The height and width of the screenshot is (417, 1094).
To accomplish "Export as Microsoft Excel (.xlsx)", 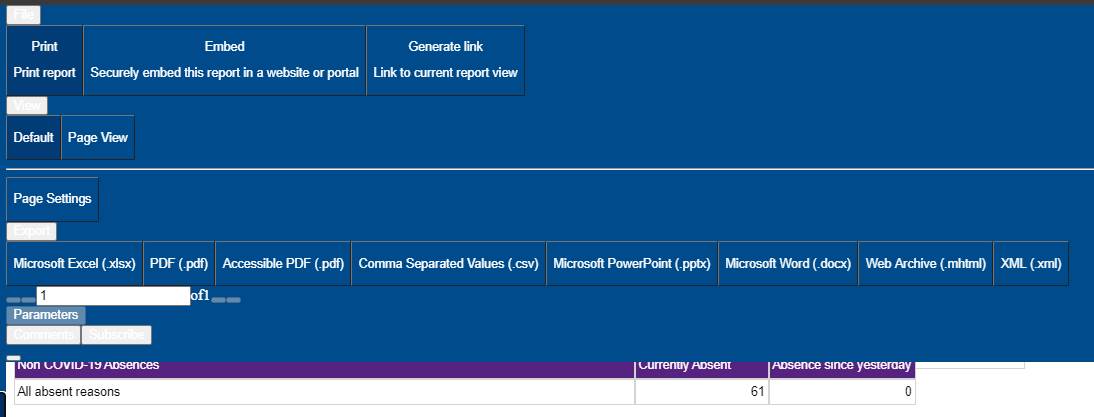I will (74, 264).
